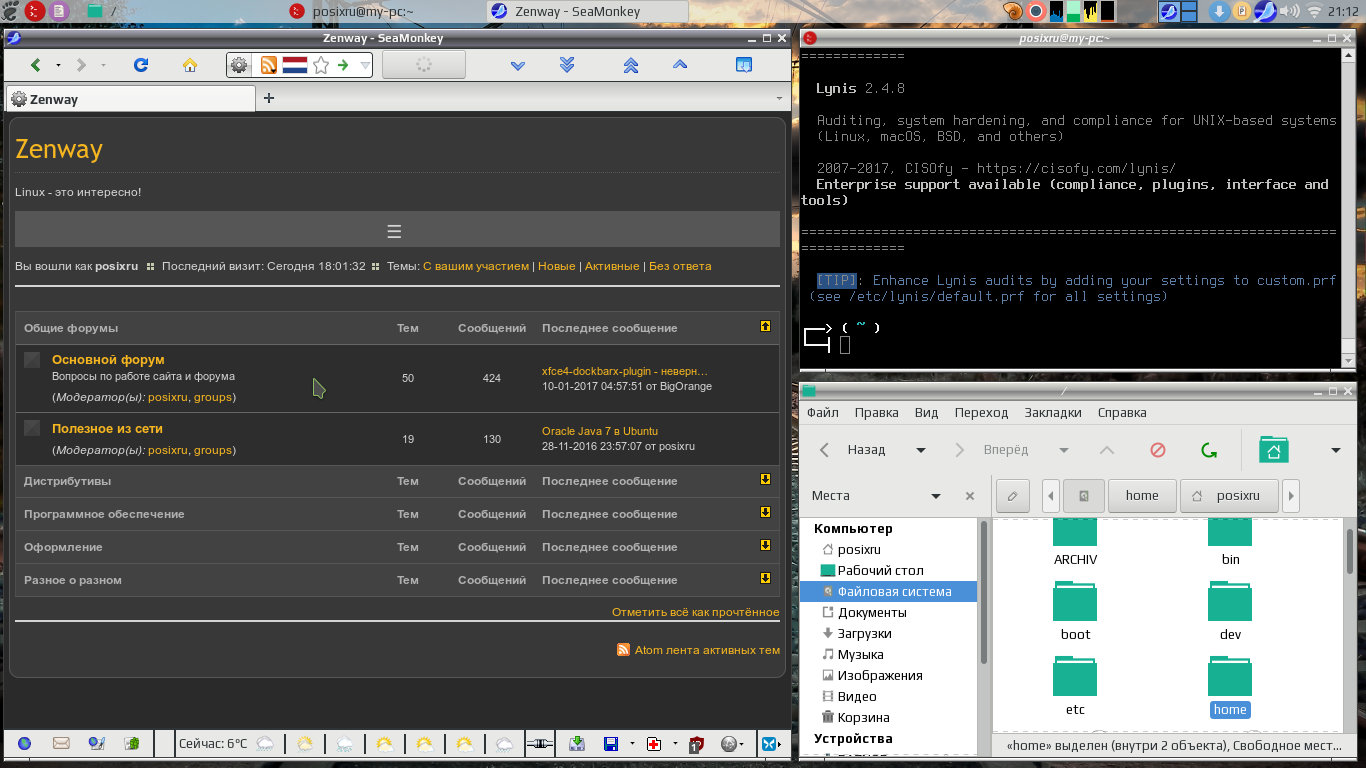1366x768 pixels.
Task: Click the home path button in file manager
Action: pos(1142,495)
